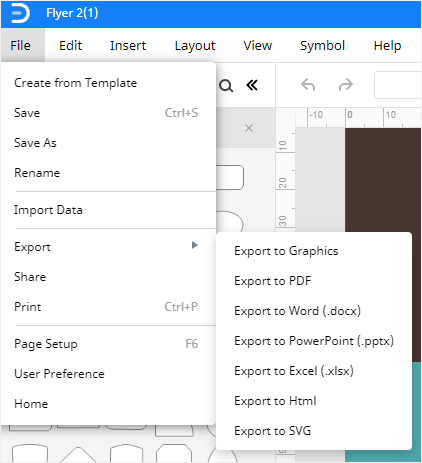The image size is (422, 463).
Task: Open the Symbol menu
Action: pyautogui.click(x=322, y=45)
